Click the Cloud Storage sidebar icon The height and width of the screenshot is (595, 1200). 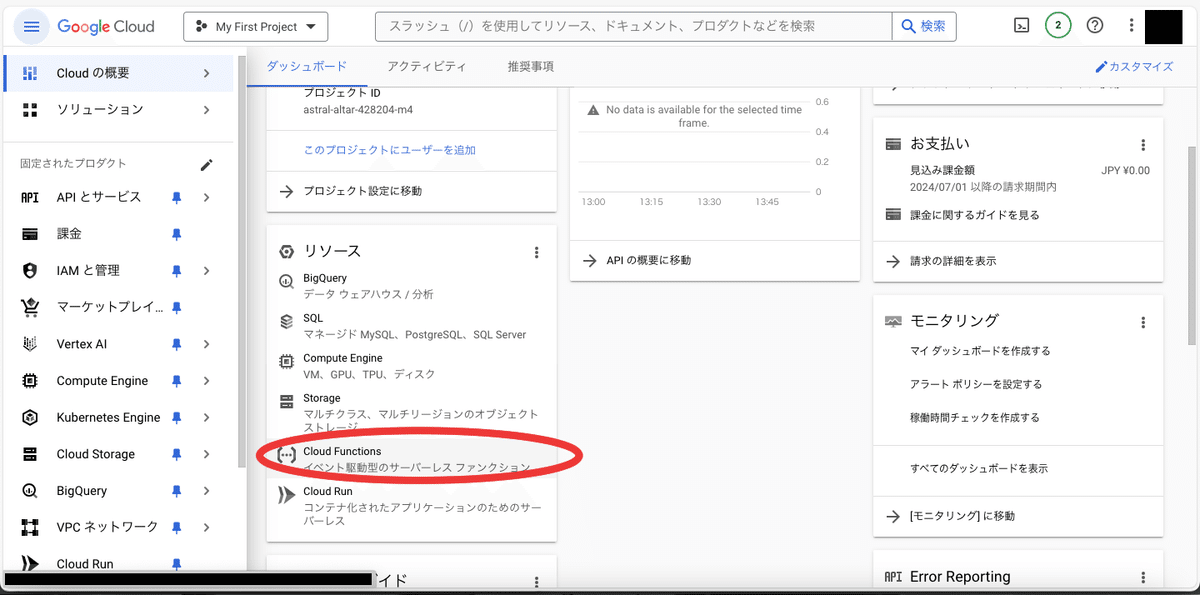(30, 454)
